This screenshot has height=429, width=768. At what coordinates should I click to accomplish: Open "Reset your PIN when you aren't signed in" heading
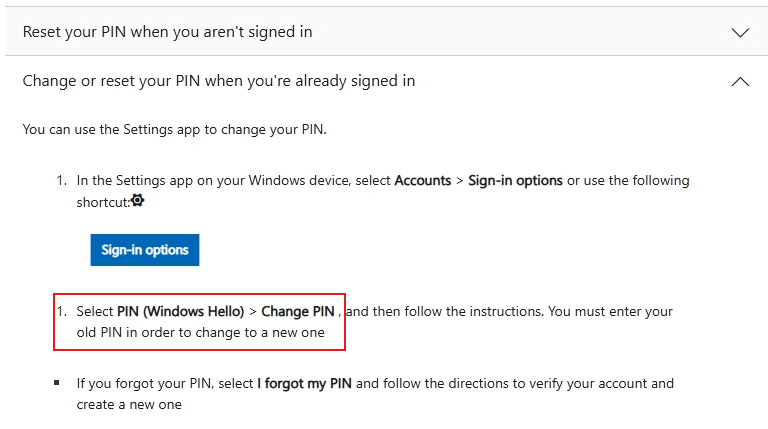168,32
